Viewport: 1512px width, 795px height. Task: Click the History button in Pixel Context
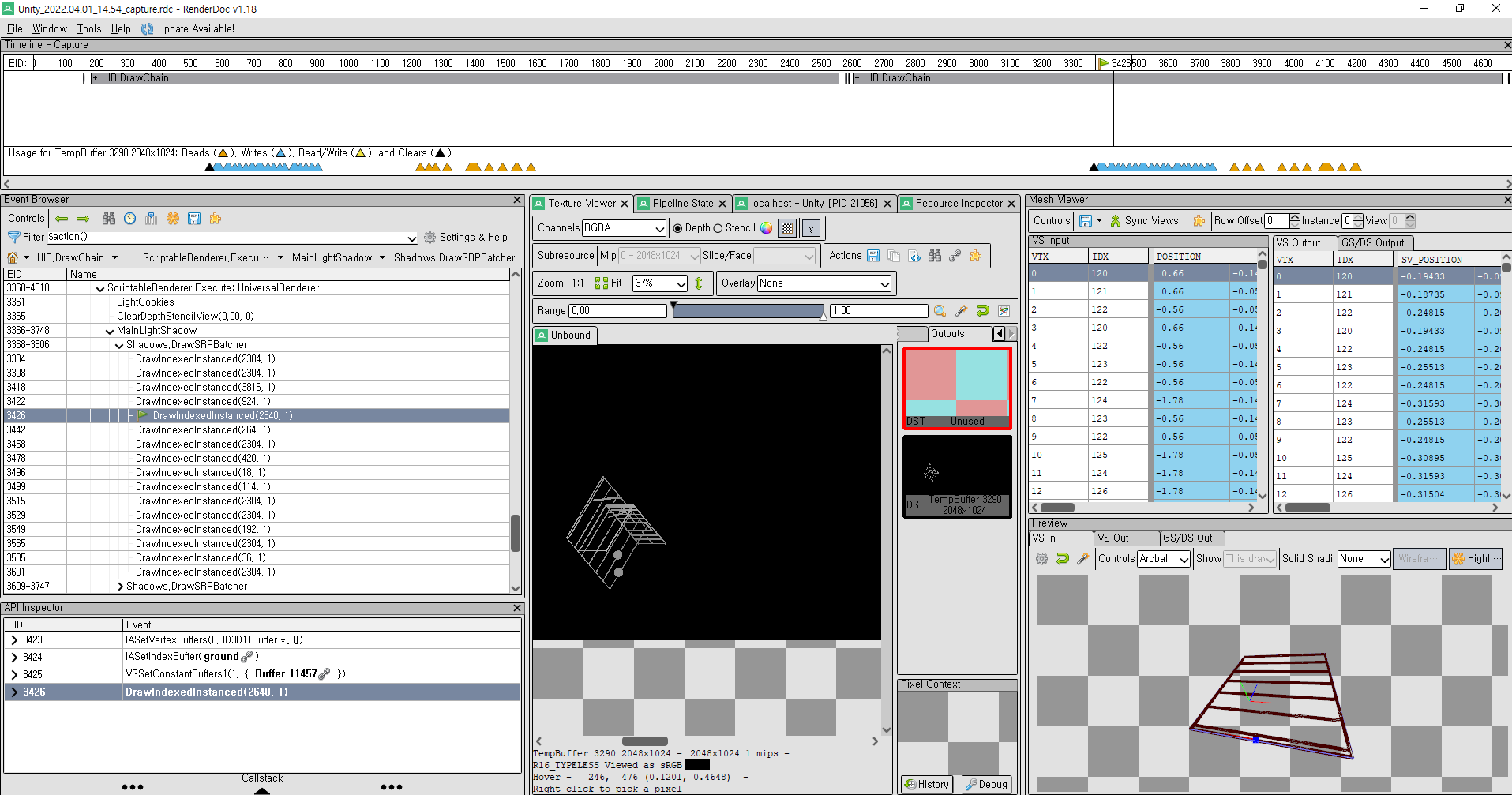coord(927,784)
